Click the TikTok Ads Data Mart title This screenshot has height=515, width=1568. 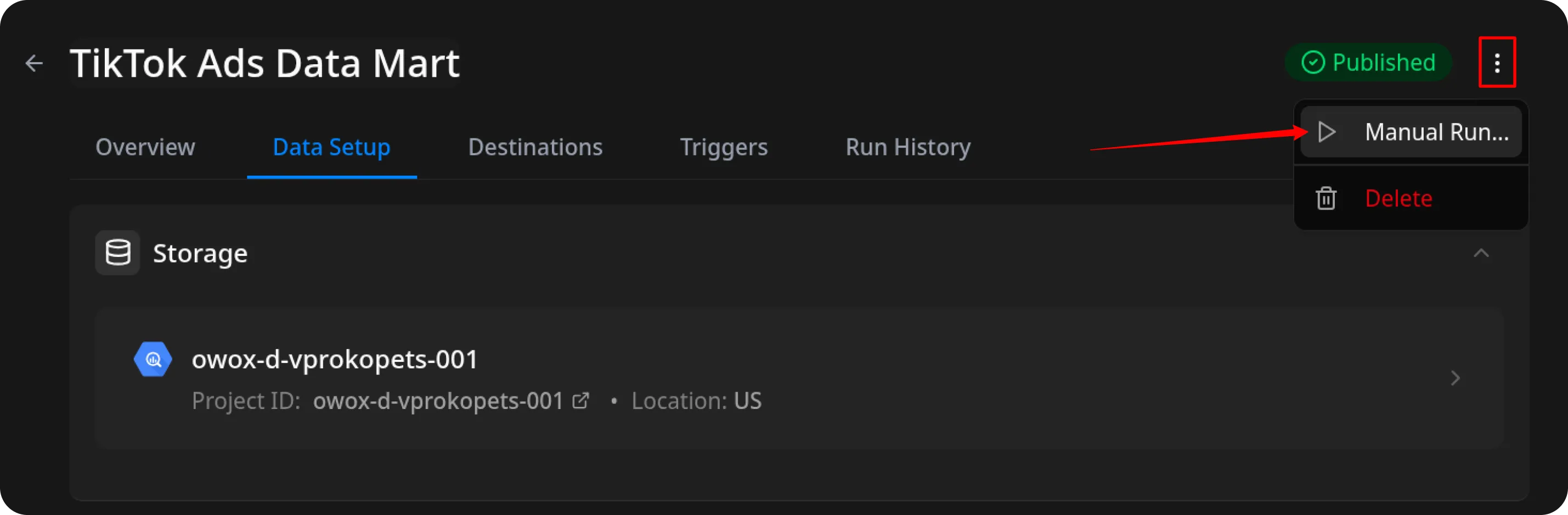point(264,63)
